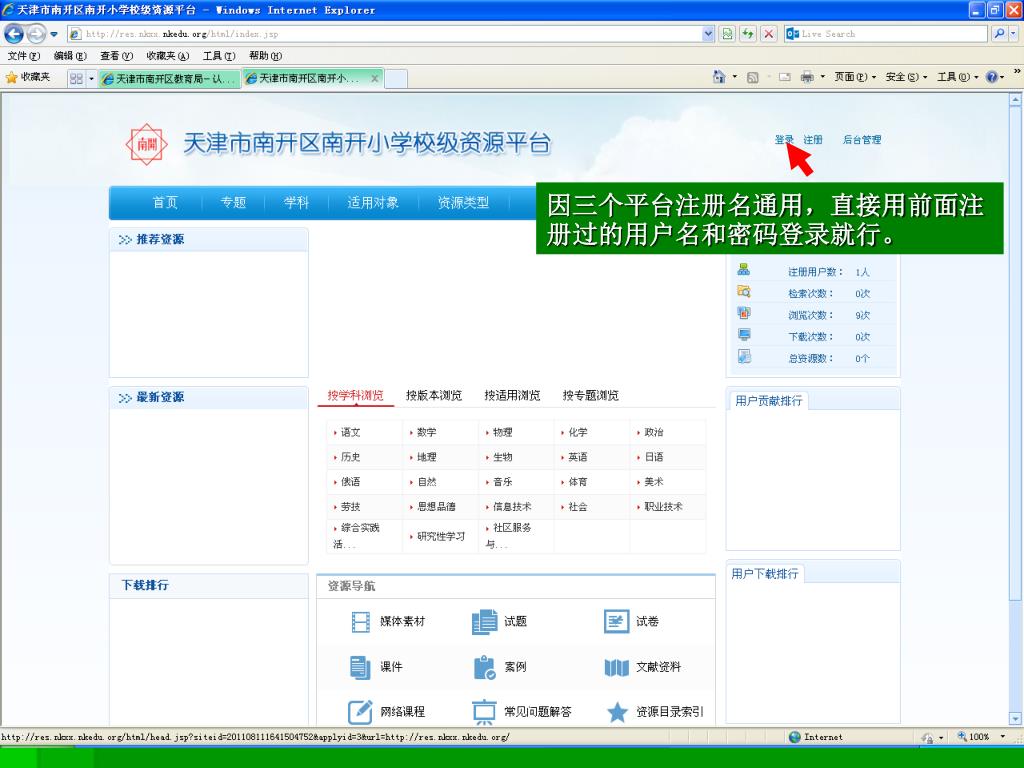Screen dimensions: 1024x768
Task: Switch to the 天津市南开区教育局 browser tab
Action: (170, 79)
